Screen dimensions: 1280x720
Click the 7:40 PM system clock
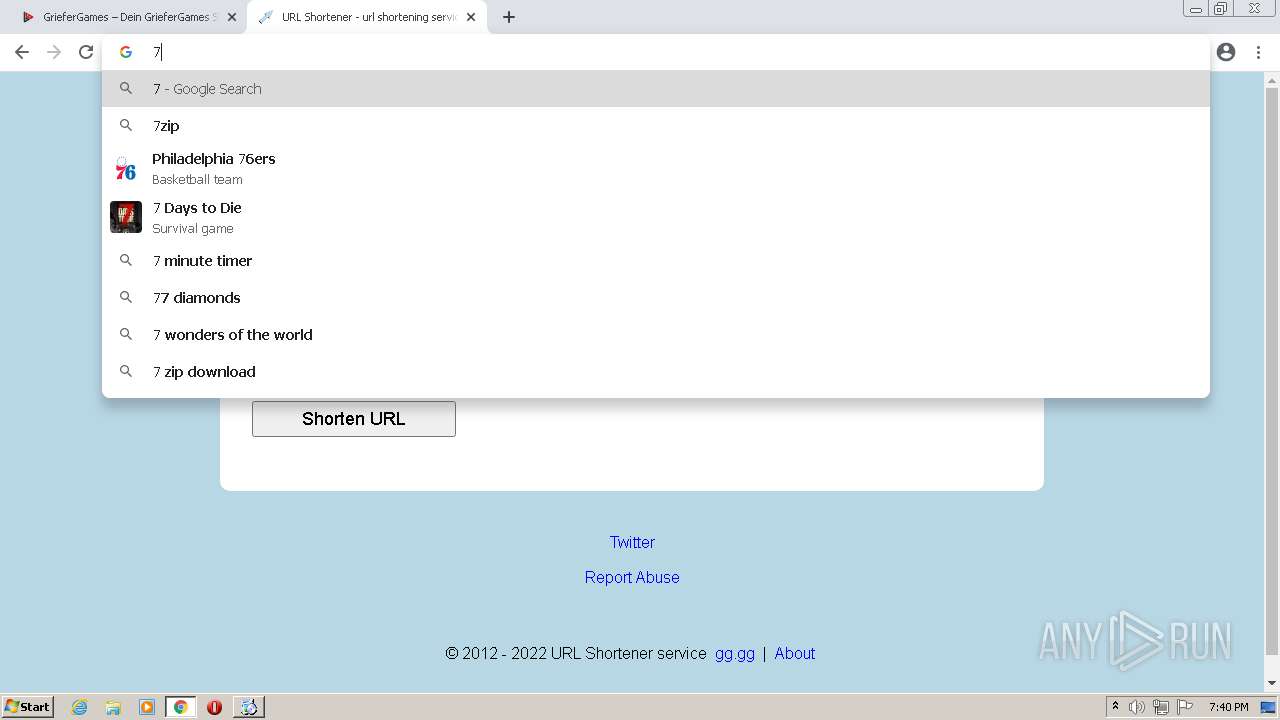1228,707
